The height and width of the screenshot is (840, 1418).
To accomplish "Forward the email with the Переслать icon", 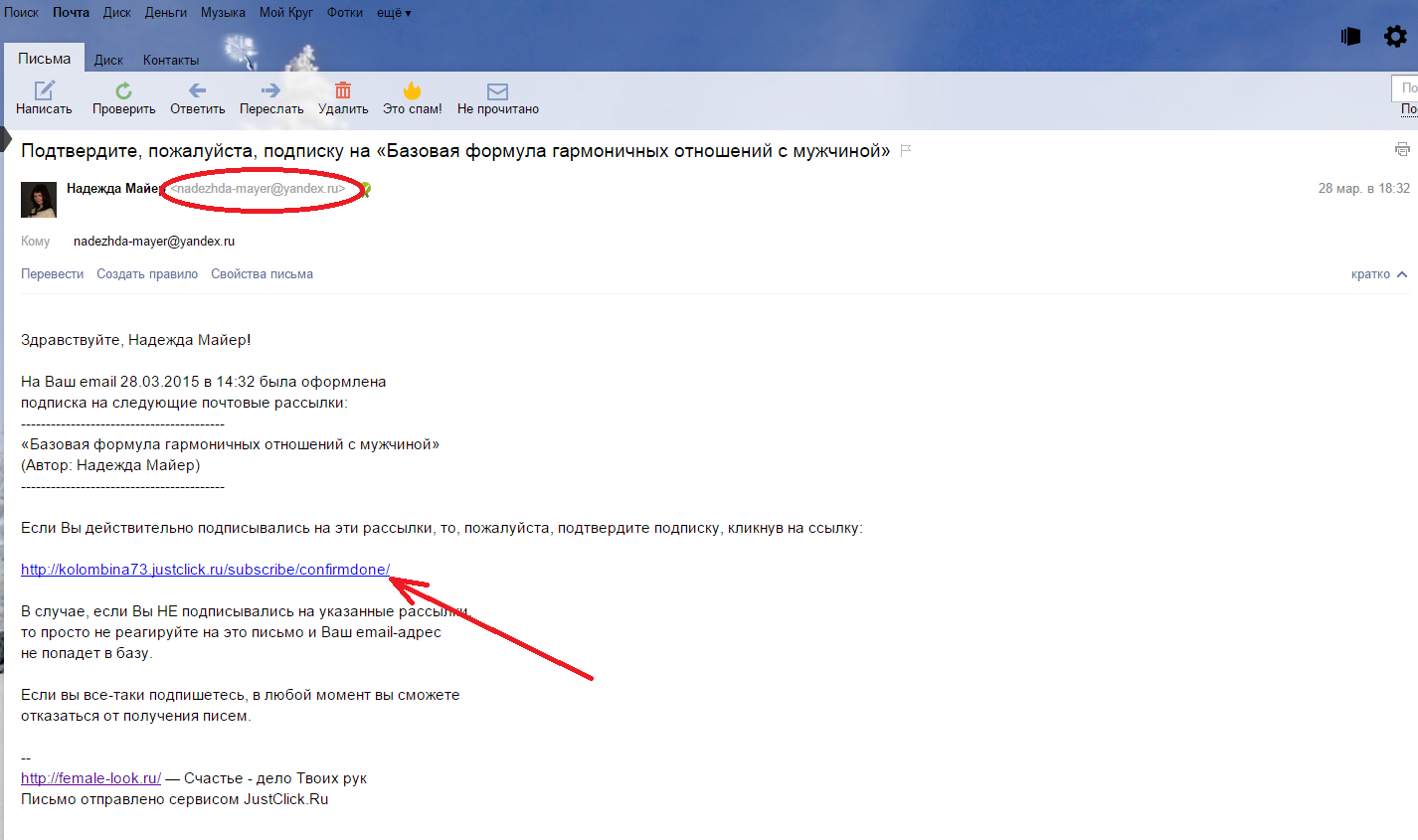I will coord(270,90).
